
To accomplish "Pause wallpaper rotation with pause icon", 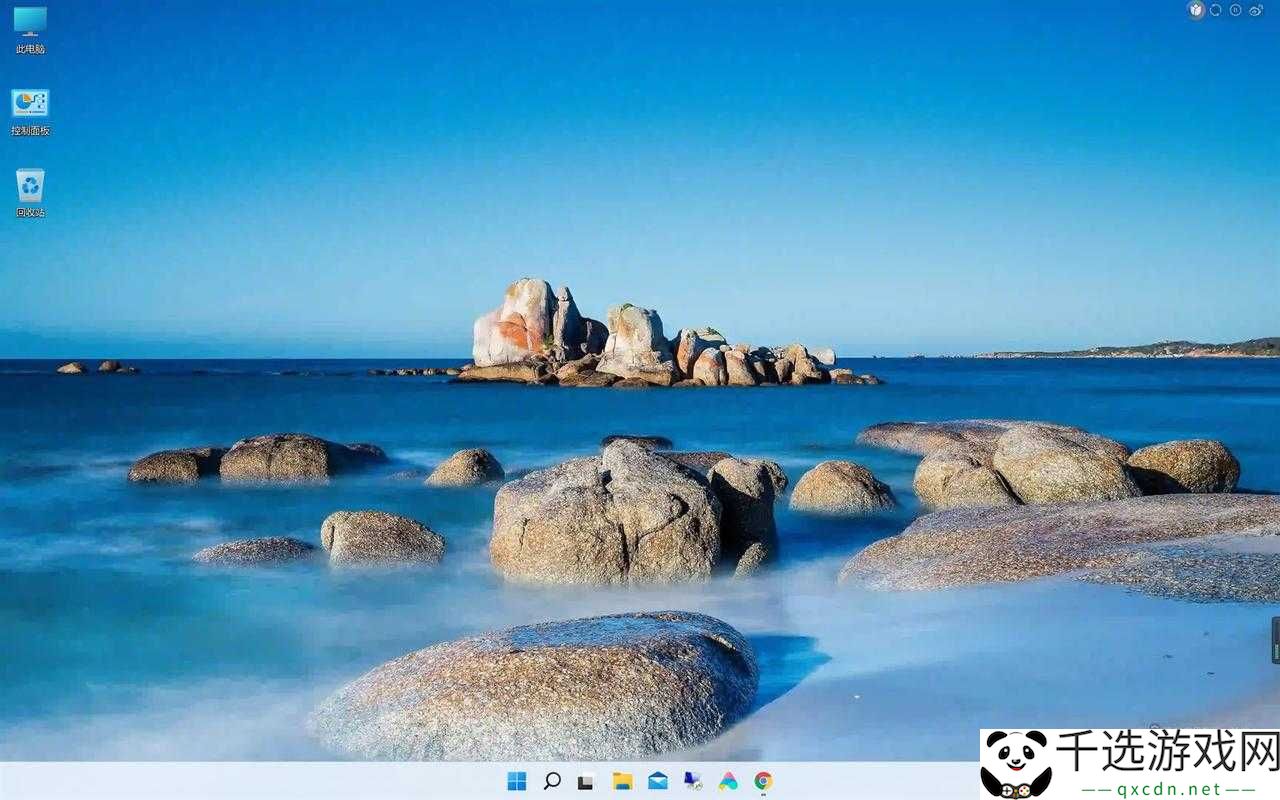I will click(x=1235, y=10).
